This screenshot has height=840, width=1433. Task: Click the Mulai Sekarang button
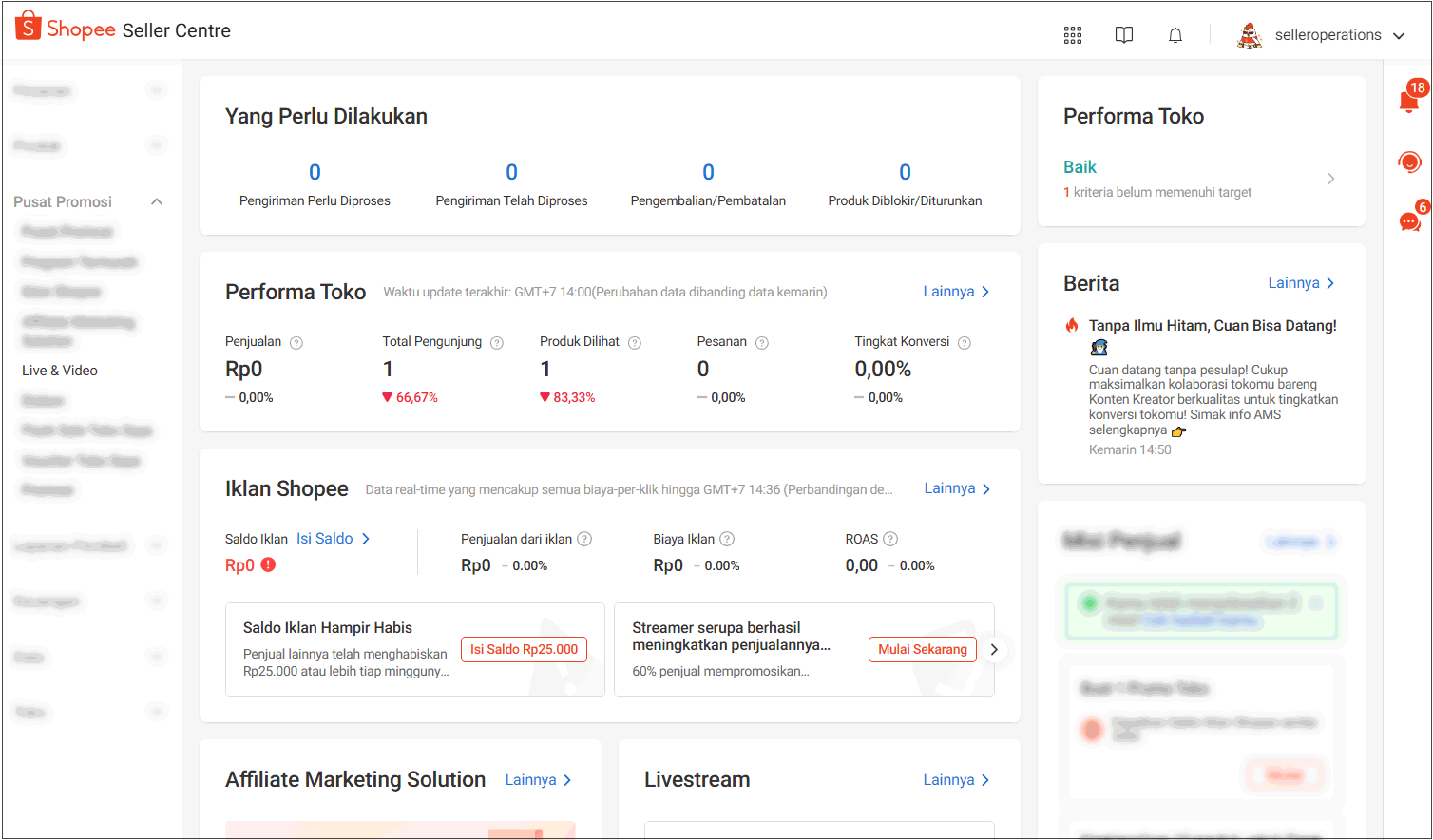click(x=922, y=649)
